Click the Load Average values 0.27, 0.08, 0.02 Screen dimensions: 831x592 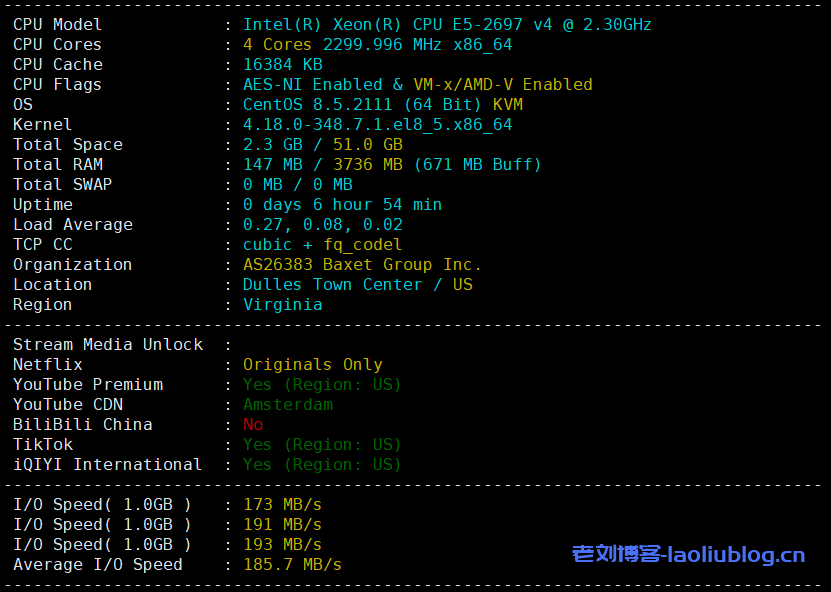point(322,224)
